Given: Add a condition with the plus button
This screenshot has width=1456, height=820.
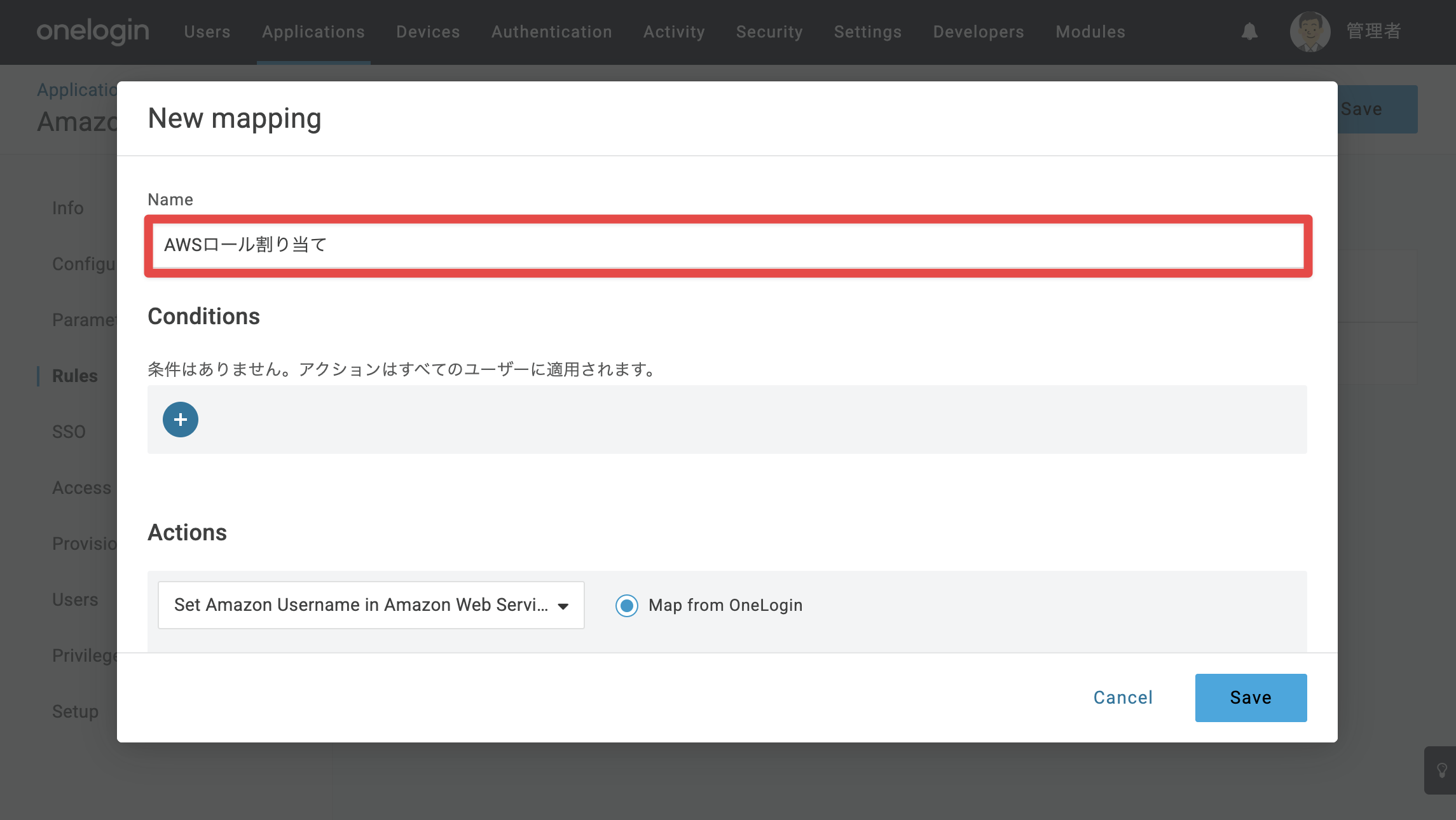Looking at the screenshot, I should click(x=181, y=420).
